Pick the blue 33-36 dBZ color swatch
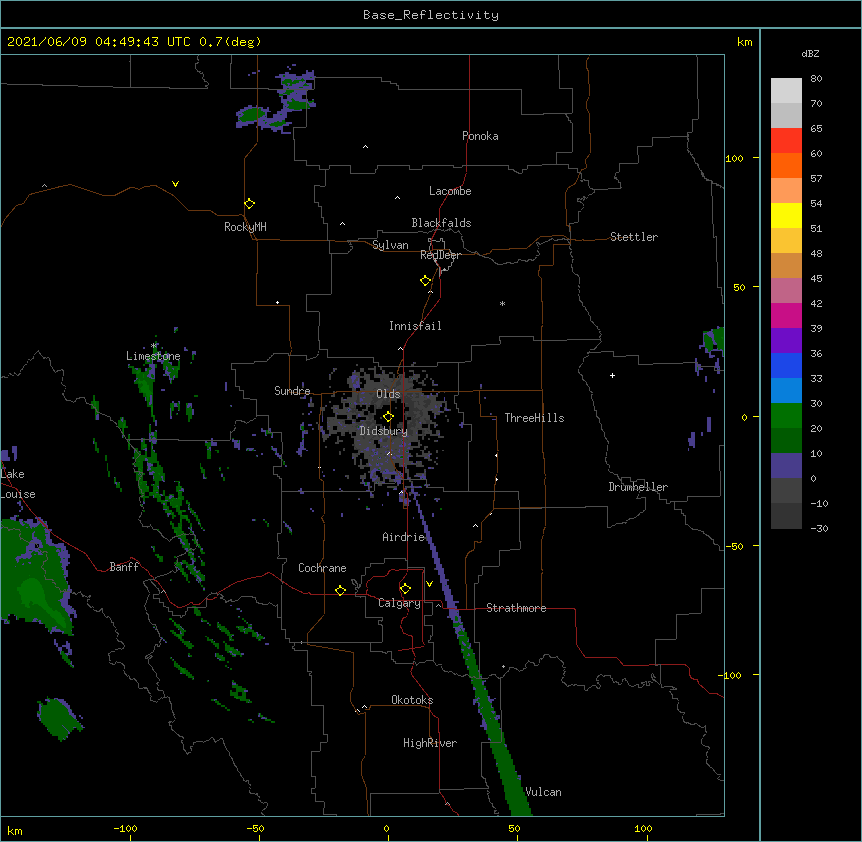This screenshot has height=842, width=862. [786, 365]
